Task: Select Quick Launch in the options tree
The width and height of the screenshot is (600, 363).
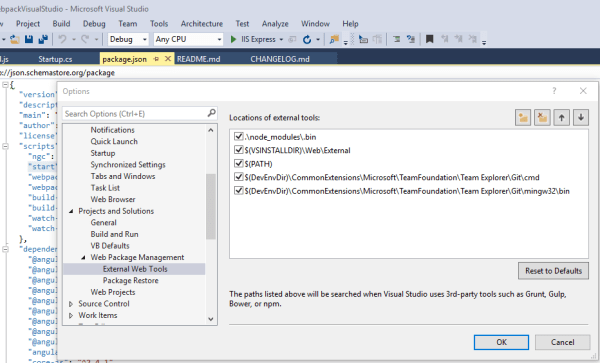Action: (x=114, y=142)
